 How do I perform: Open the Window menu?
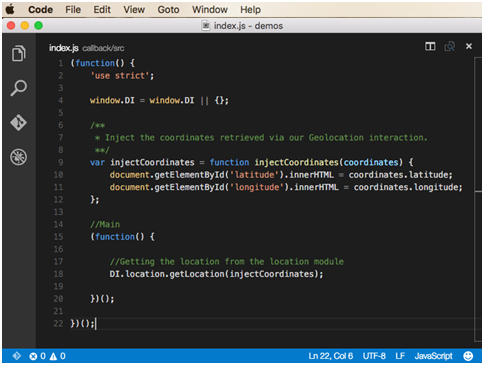(210, 10)
